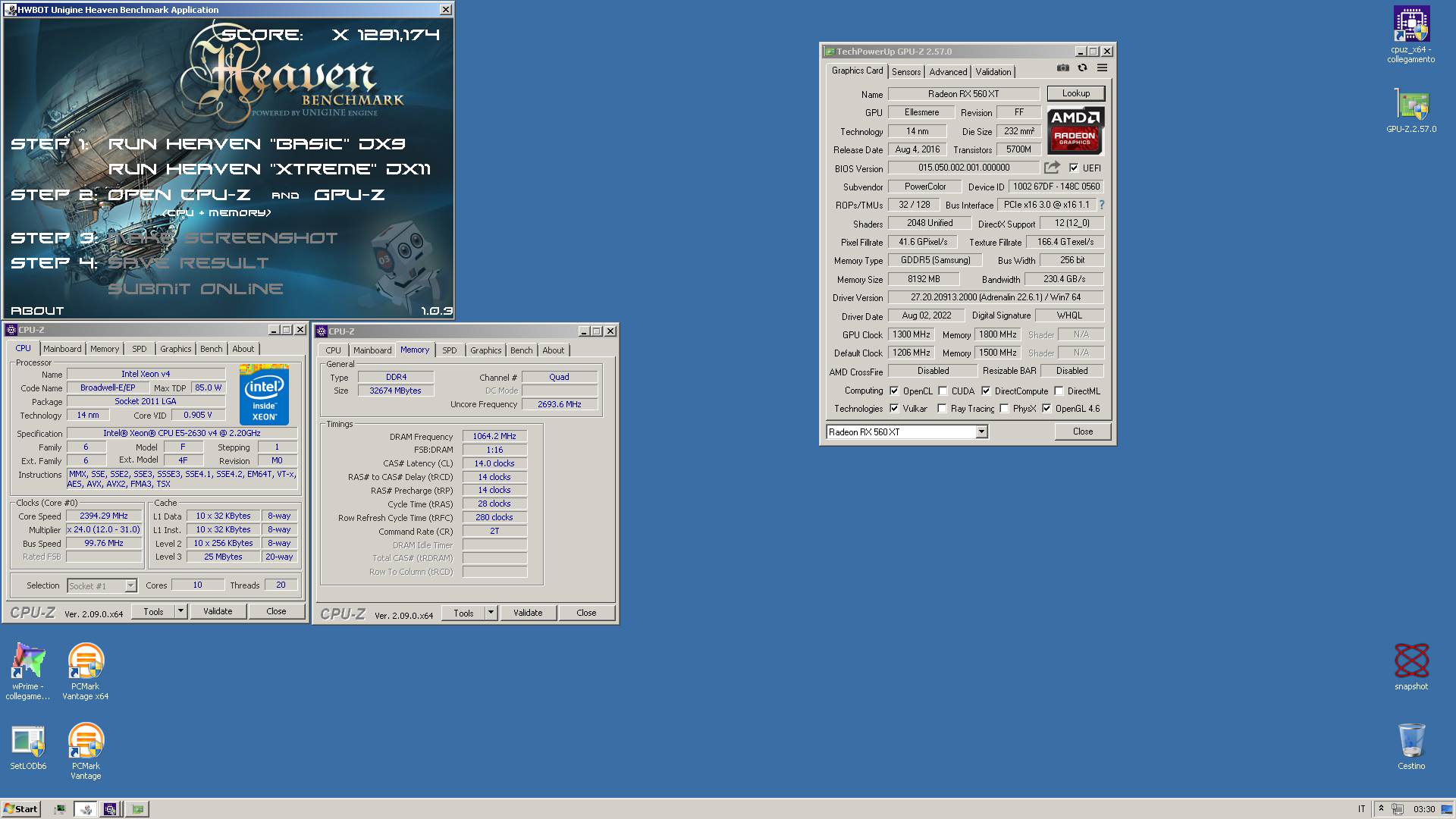Viewport: 1456px width, 819px height.
Task: Toggle the DirectML checkbox
Action: [x=1059, y=391]
